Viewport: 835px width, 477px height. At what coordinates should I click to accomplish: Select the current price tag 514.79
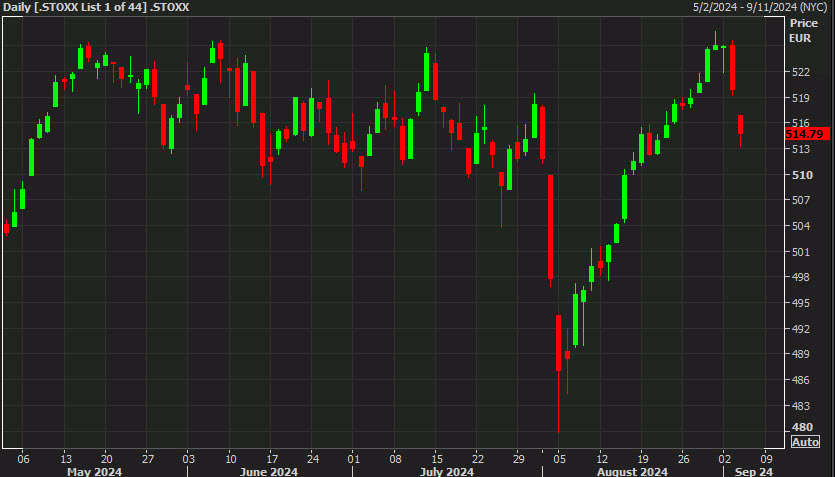coord(806,134)
